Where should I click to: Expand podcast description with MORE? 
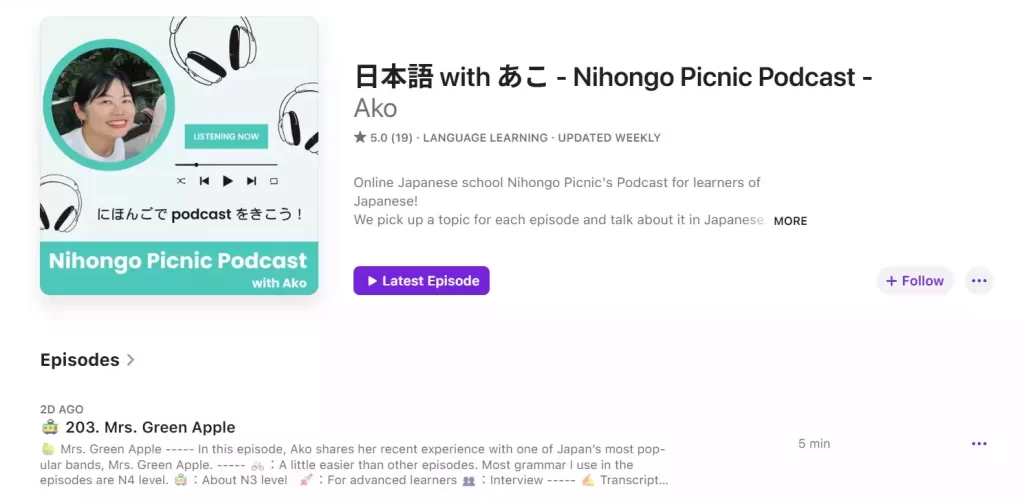(790, 221)
